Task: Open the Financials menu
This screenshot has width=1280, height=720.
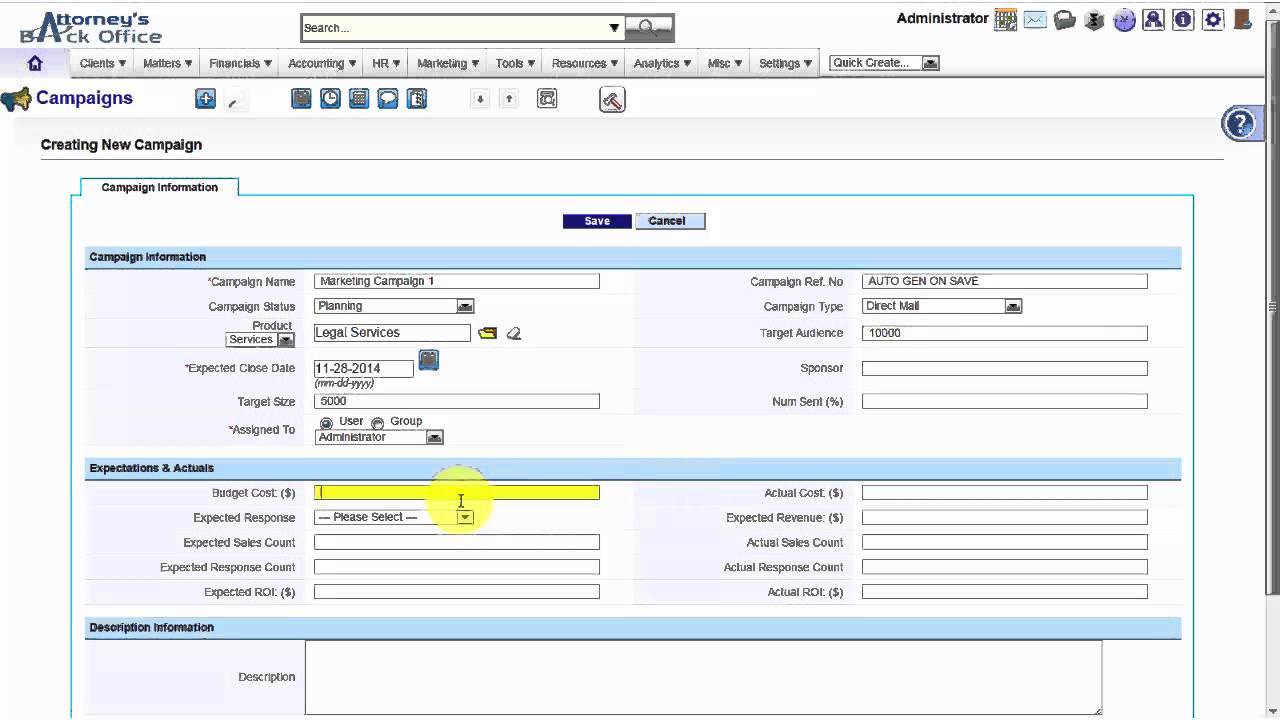Action: pos(240,63)
